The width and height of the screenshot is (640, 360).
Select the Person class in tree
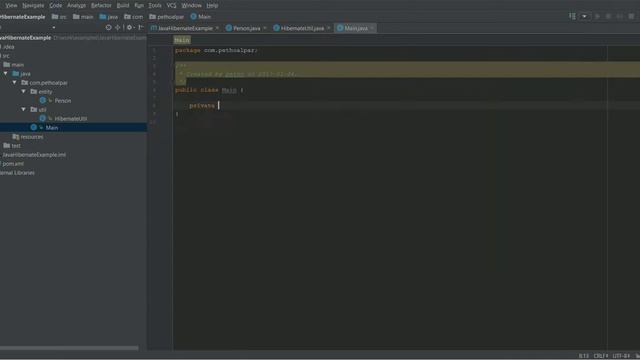tap(62, 101)
